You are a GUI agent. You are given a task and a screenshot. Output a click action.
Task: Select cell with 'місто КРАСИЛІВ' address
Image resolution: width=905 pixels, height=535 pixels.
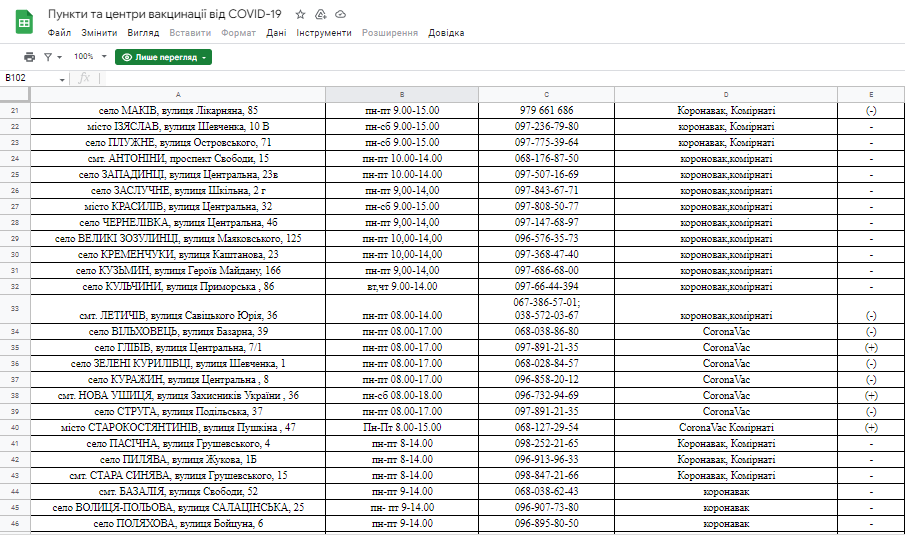pos(178,206)
